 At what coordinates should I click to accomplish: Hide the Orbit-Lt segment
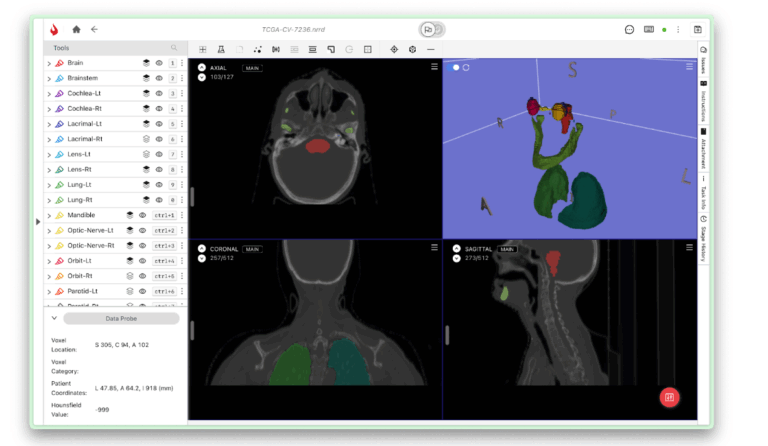coord(143,261)
